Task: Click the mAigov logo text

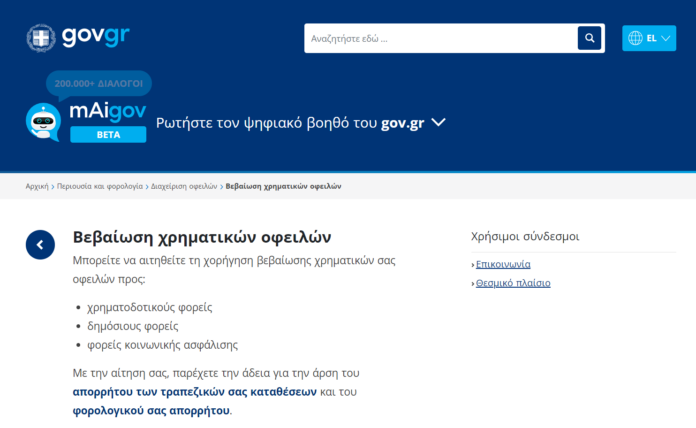Action: [x=108, y=111]
